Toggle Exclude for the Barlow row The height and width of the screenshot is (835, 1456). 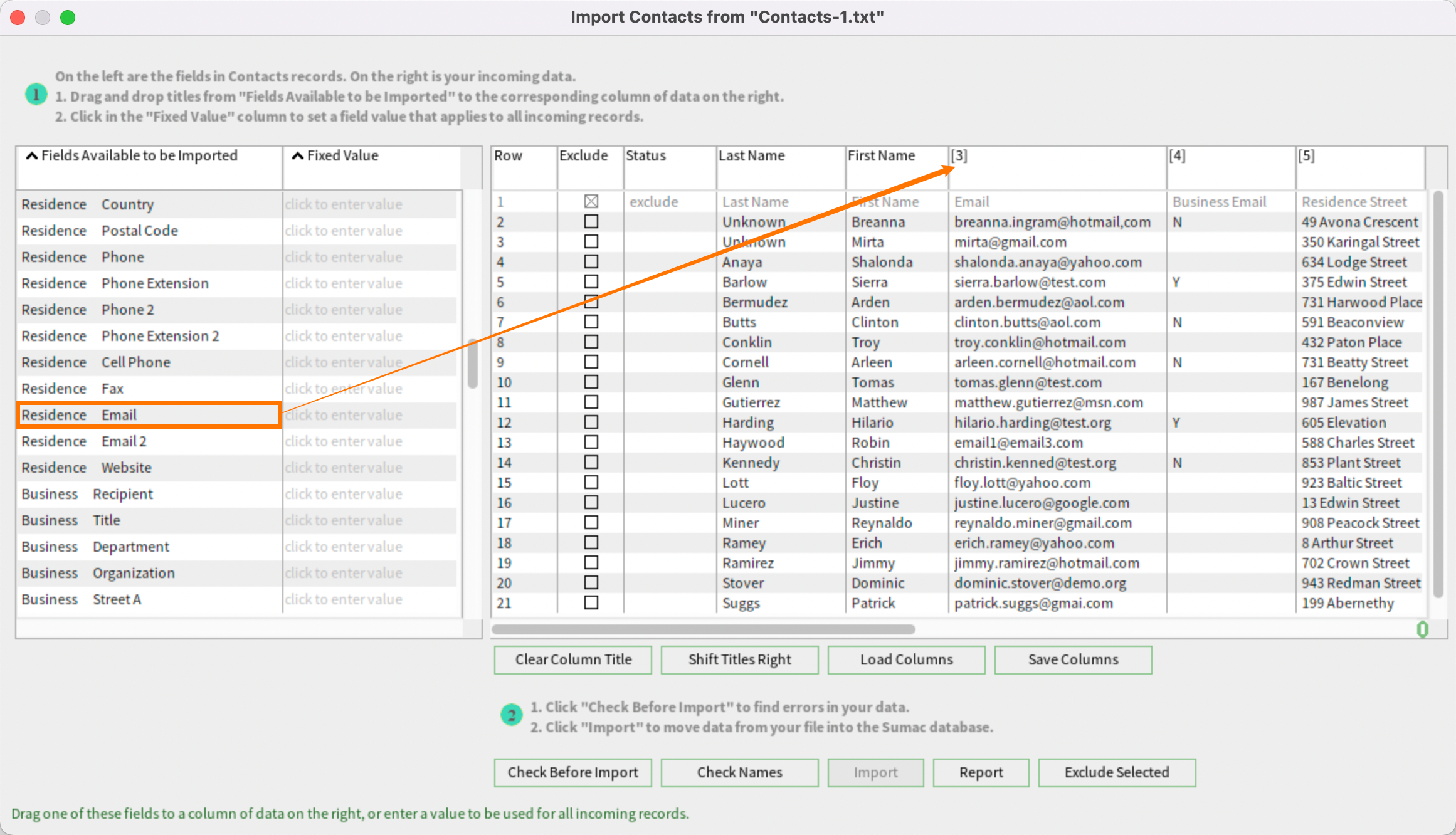[x=591, y=281]
